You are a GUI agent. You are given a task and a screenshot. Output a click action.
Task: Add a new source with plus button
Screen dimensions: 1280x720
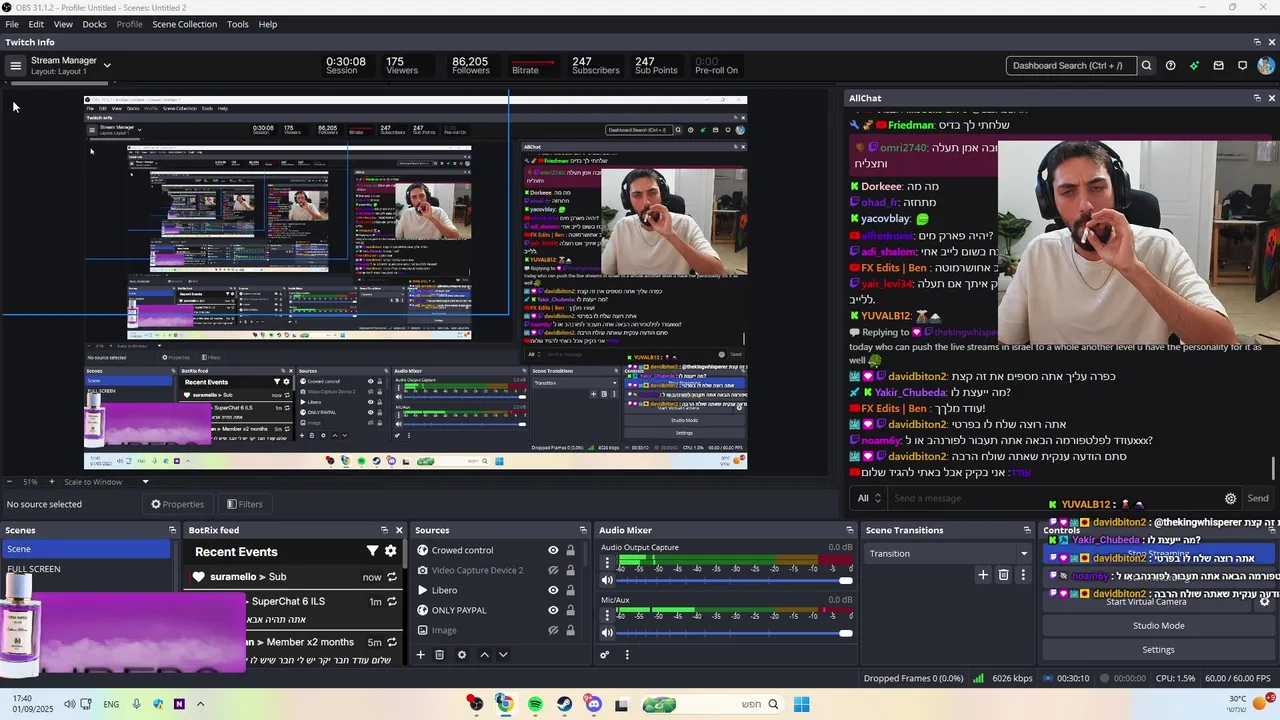(x=421, y=655)
